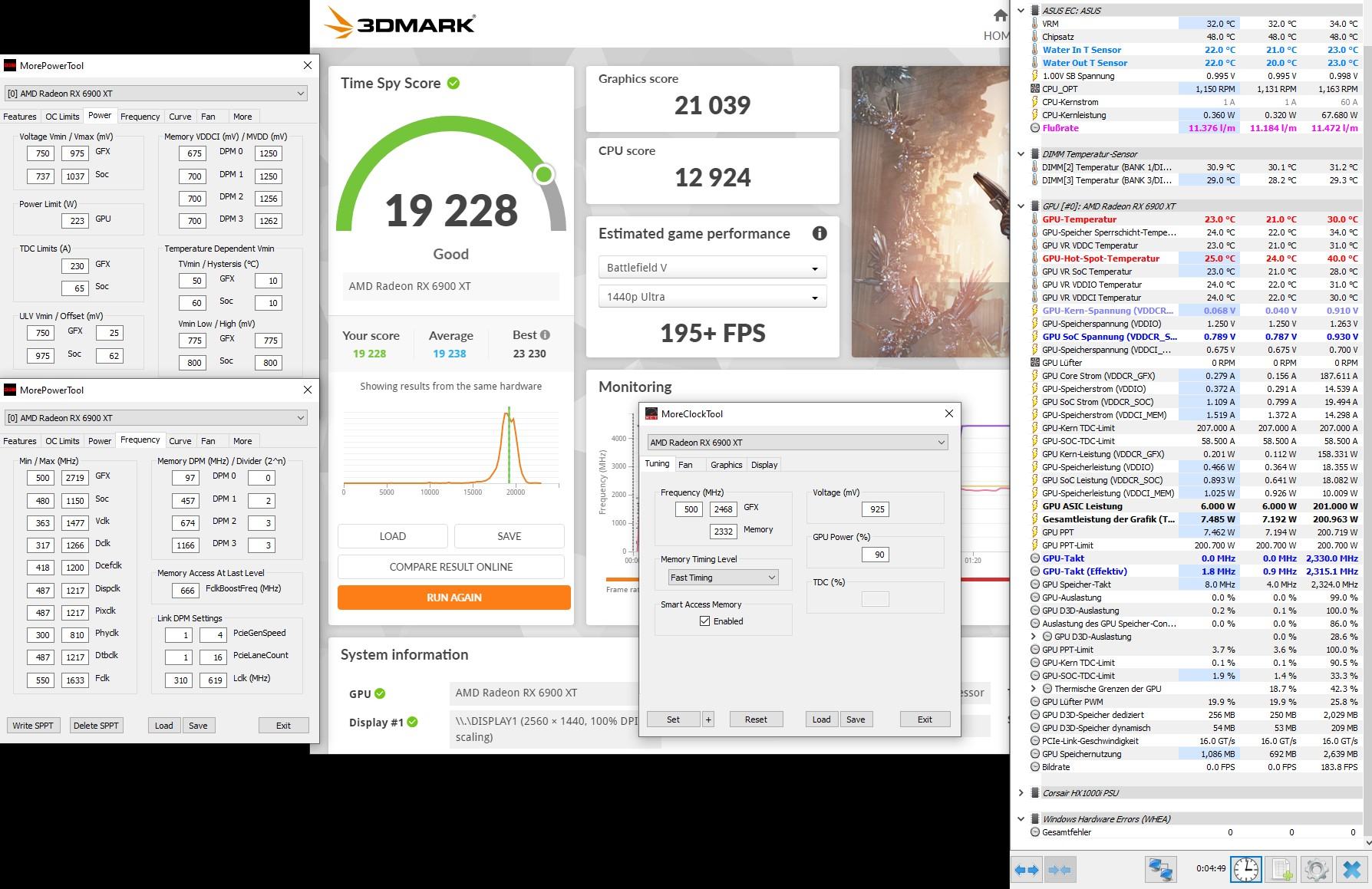Click COMPARE RESULT ONLINE button

point(451,567)
